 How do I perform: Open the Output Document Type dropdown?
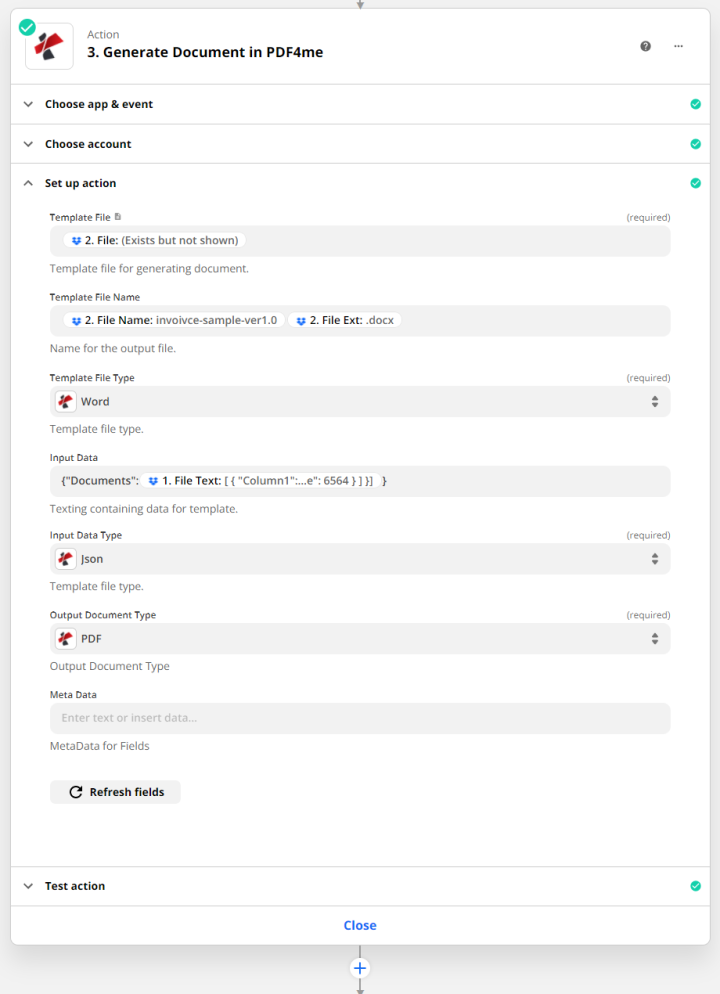coord(655,638)
